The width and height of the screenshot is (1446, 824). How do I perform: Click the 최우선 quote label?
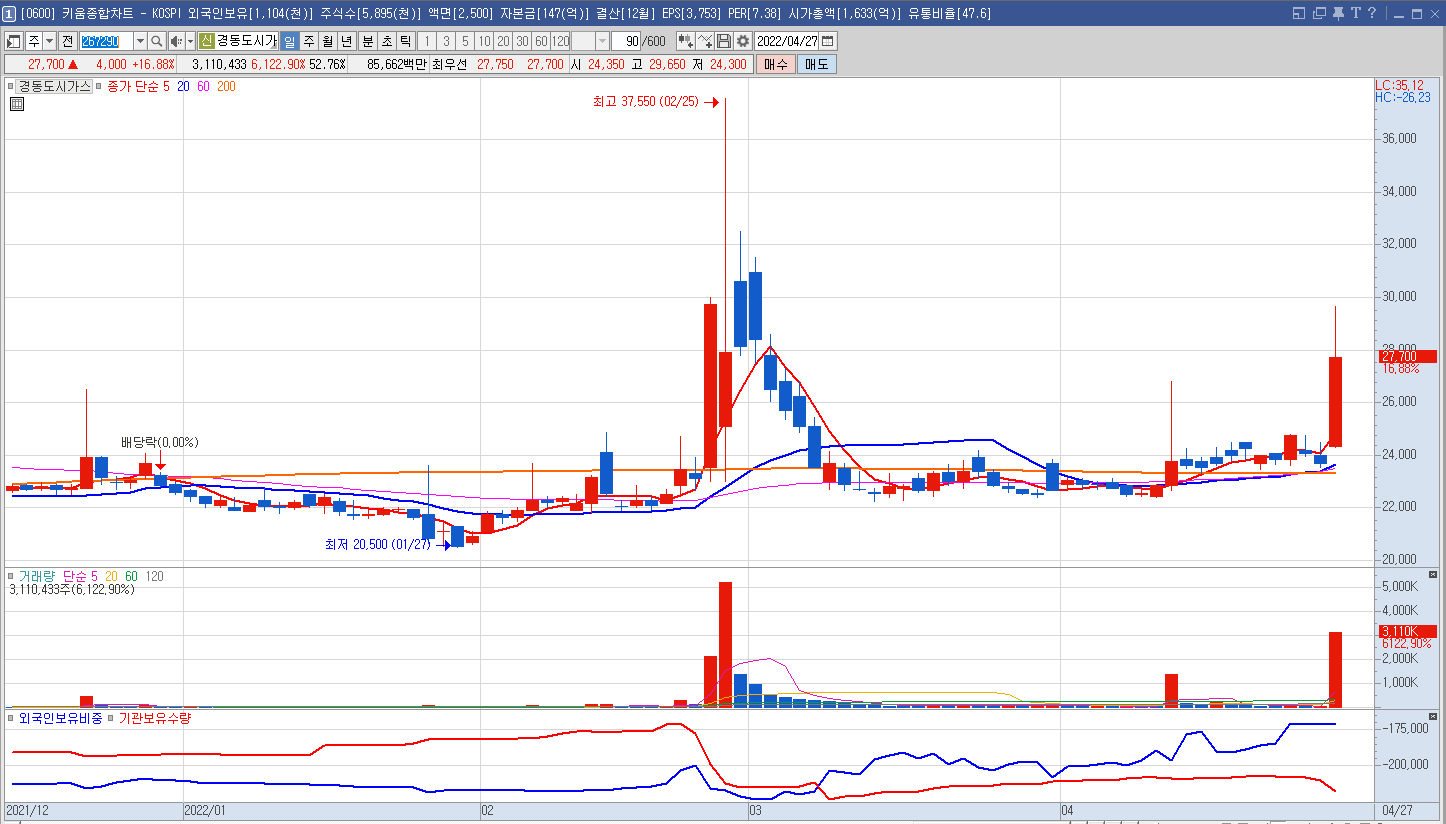click(449, 64)
